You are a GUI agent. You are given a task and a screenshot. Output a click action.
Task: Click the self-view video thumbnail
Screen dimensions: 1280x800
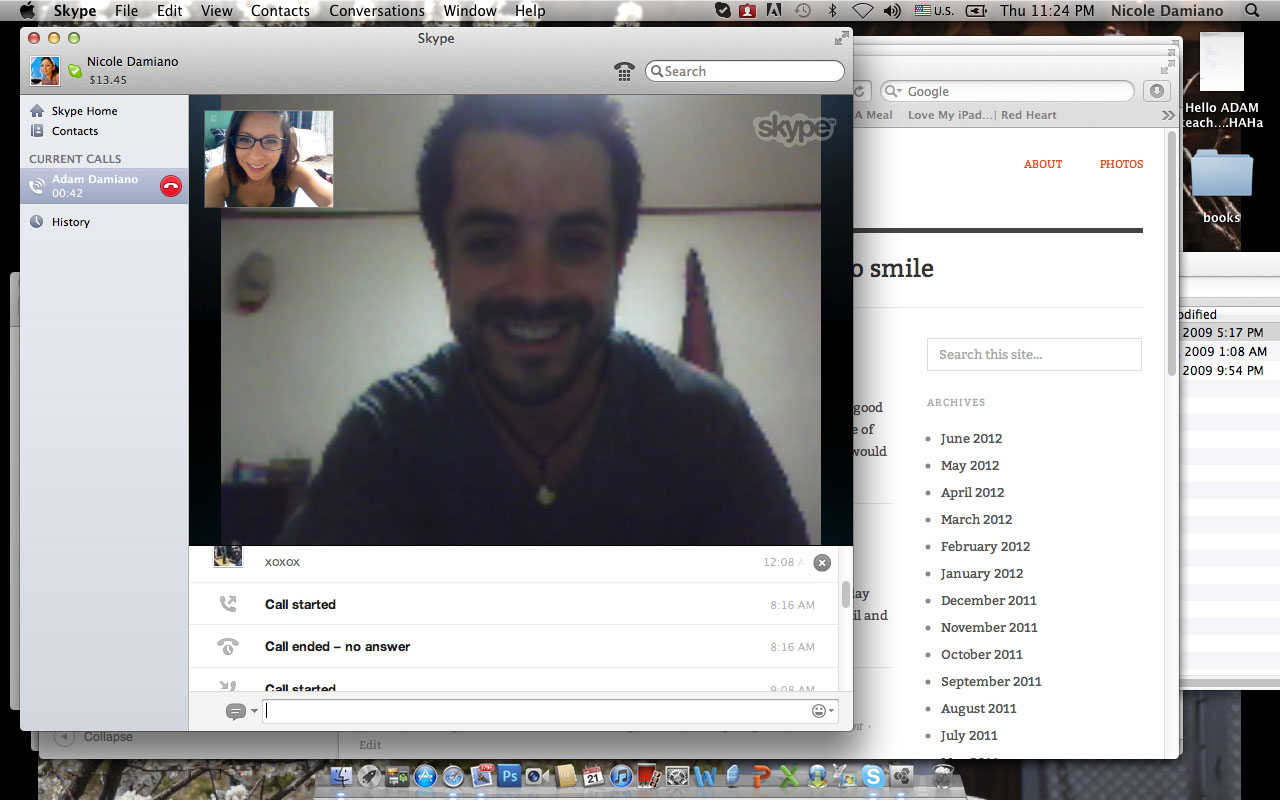[268, 159]
